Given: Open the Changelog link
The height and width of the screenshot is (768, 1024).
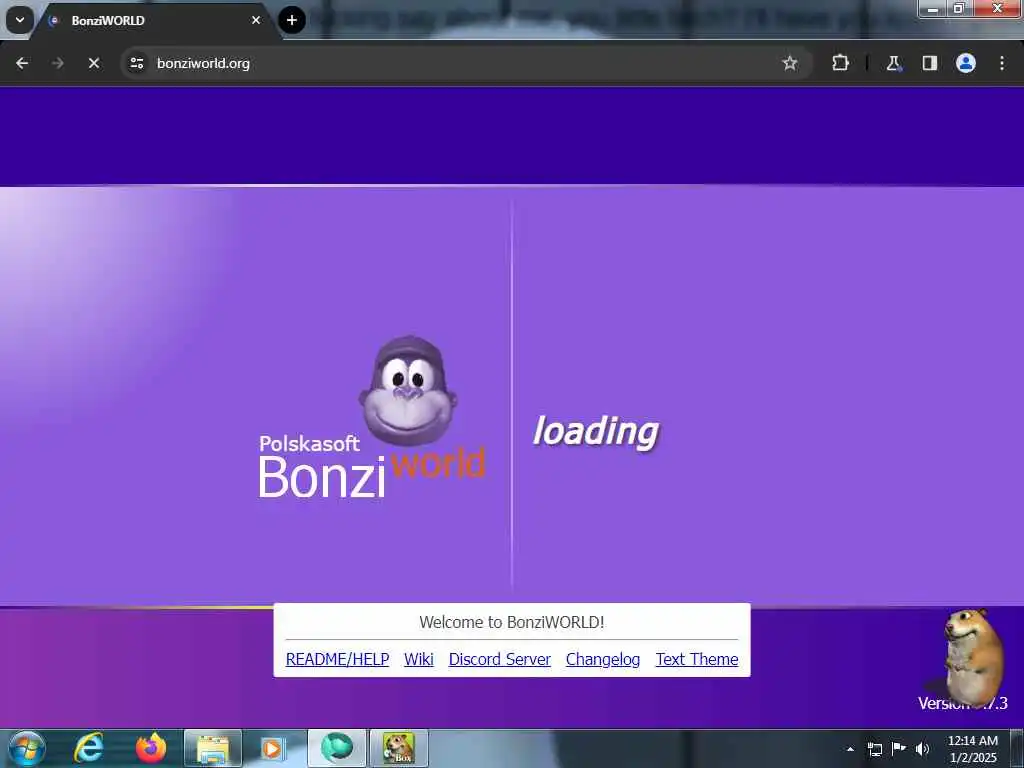Looking at the screenshot, I should 603,660.
